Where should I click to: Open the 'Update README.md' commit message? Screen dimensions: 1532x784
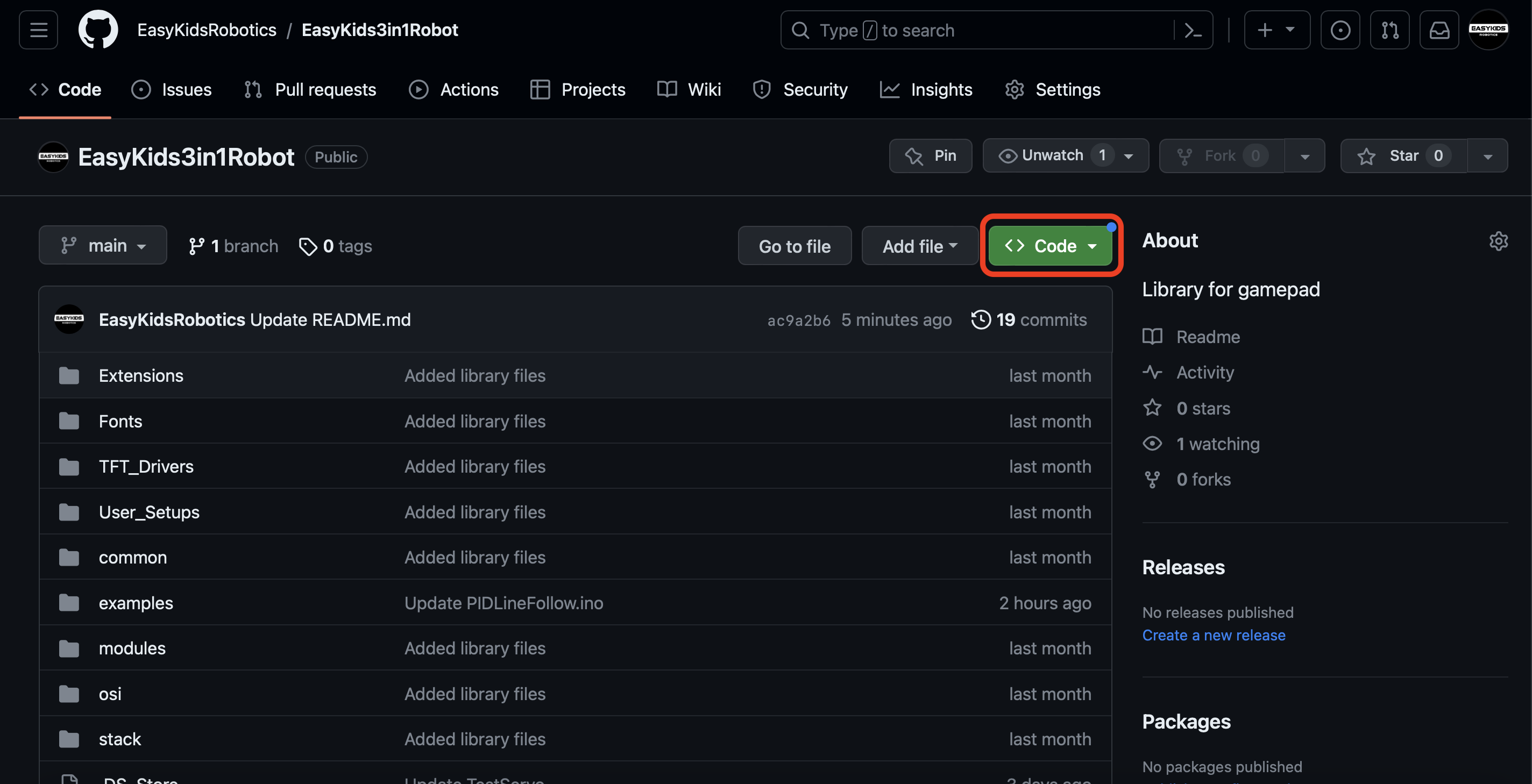tap(330, 320)
